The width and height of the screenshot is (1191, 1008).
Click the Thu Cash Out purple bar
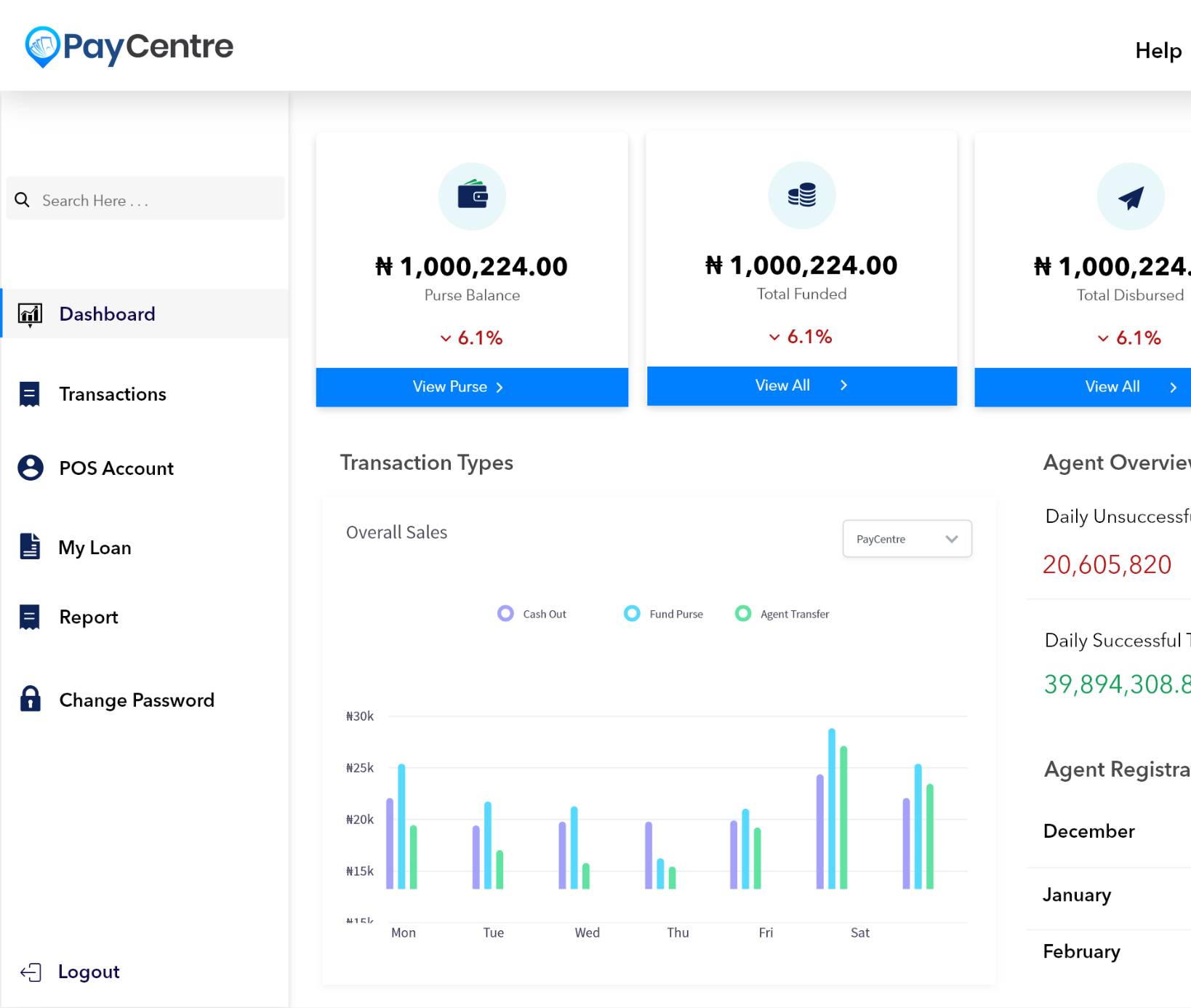(649, 855)
